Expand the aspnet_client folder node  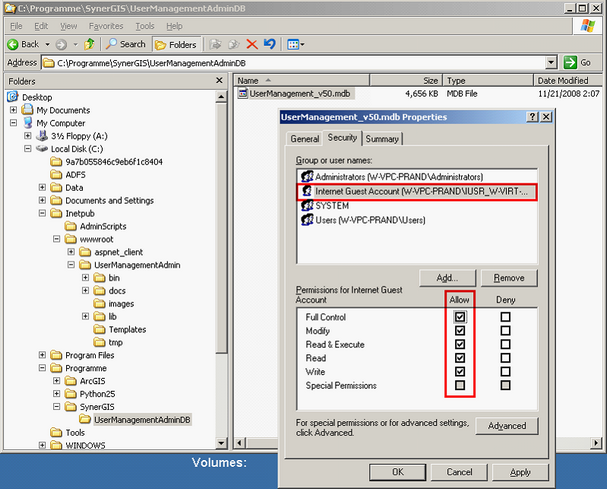click(71, 252)
